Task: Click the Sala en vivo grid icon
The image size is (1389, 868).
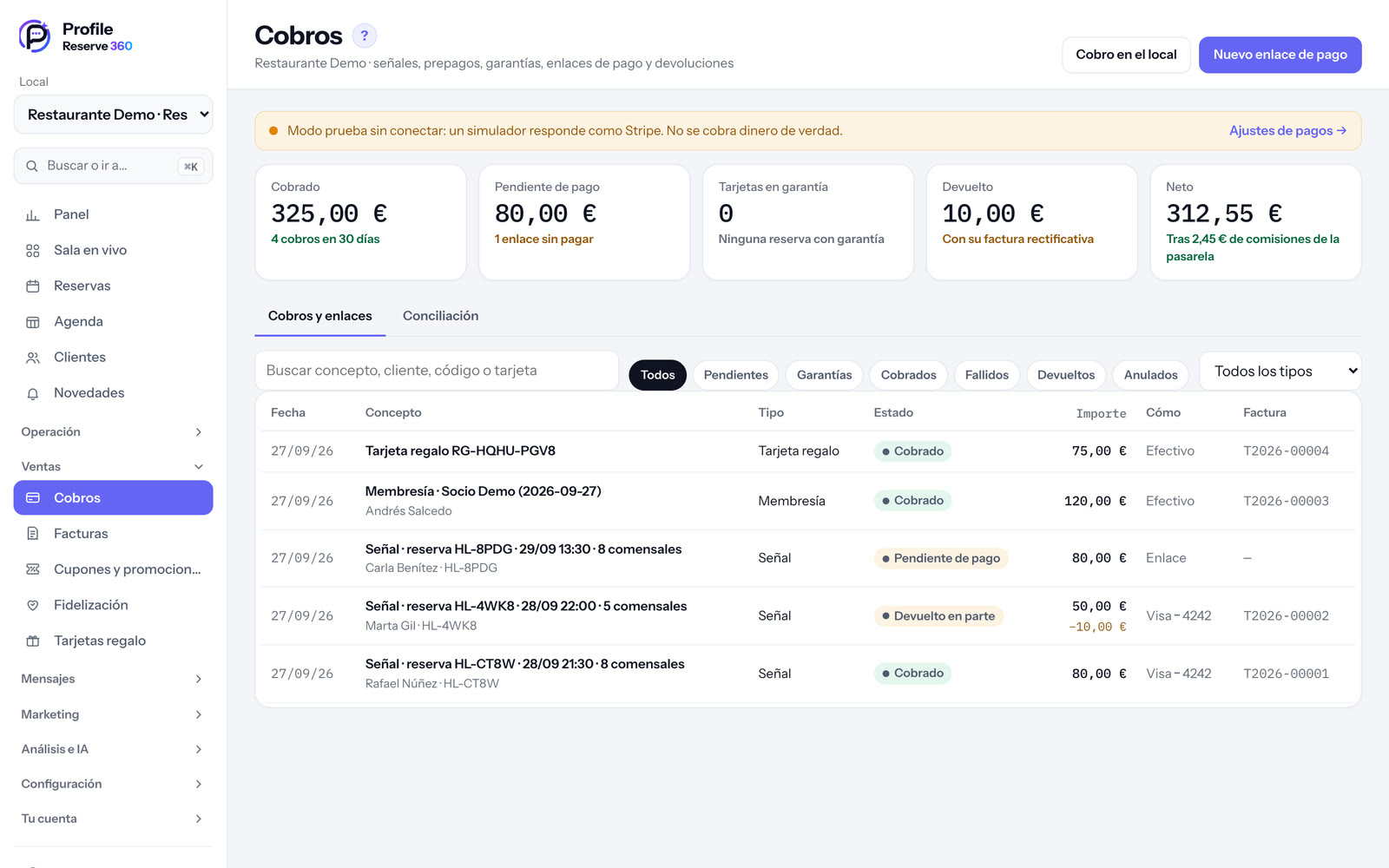Action: pyautogui.click(x=33, y=250)
